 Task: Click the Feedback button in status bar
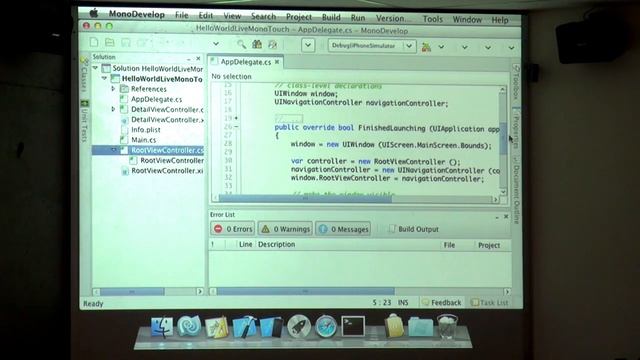pyautogui.click(x=442, y=302)
